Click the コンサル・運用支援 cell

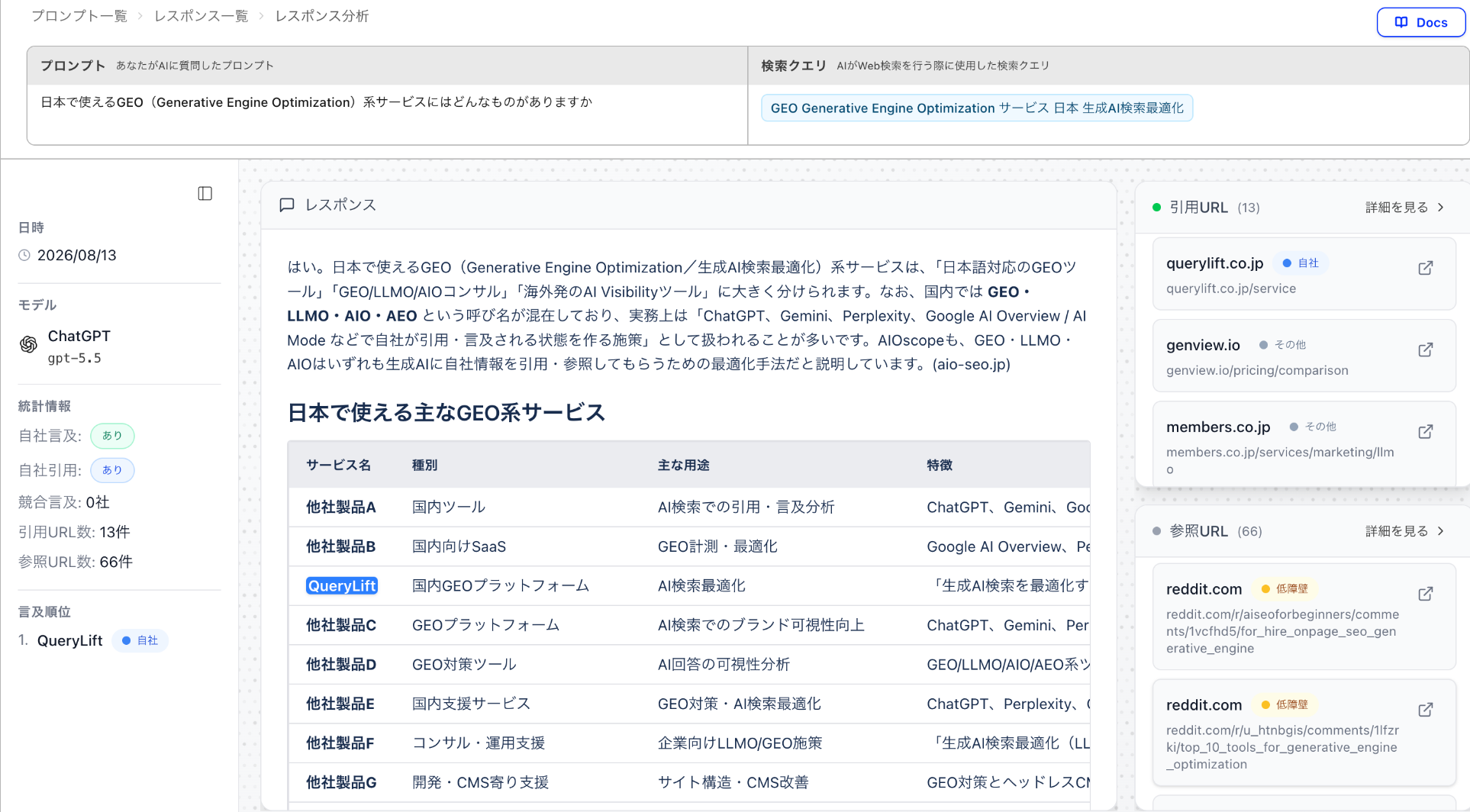(x=479, y=743)
